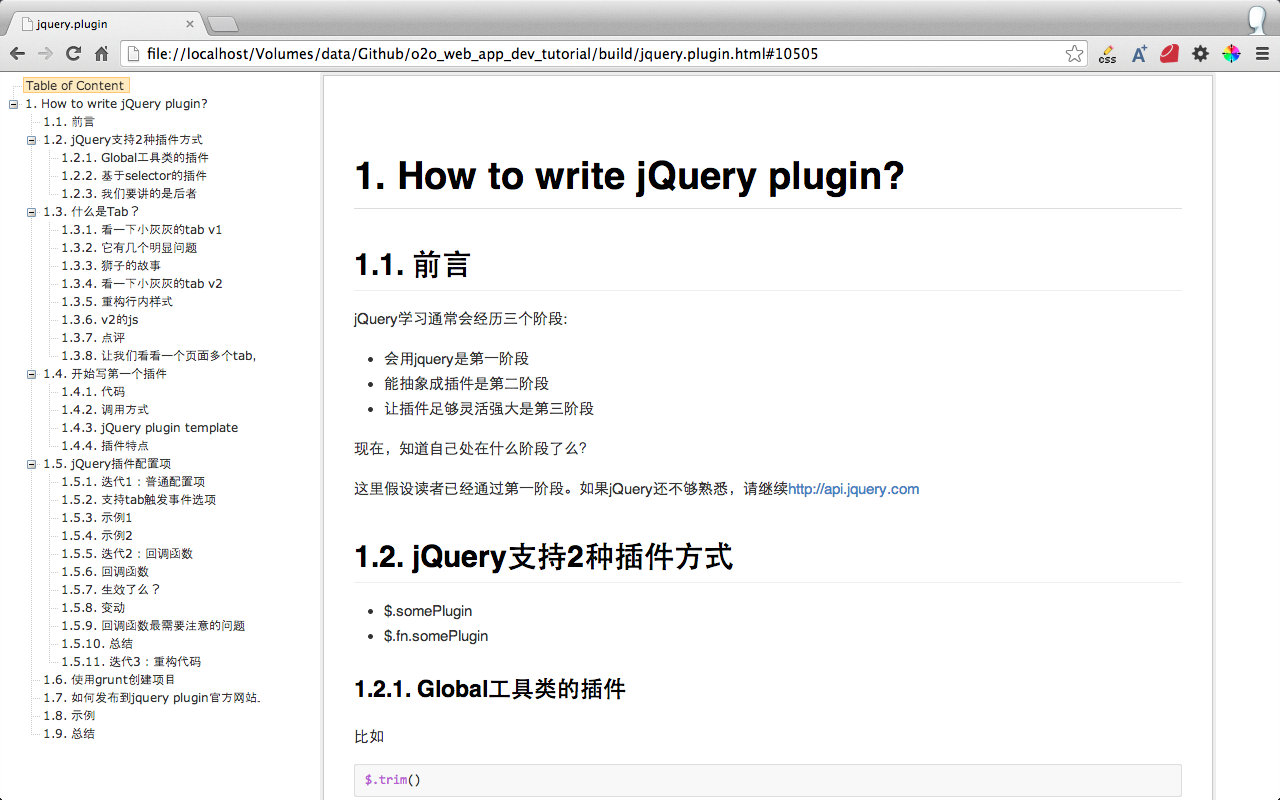Image resolution: width=1280 pixels, height=800 pixels.
Task: Open 1.2.1. Global工具类的插件 in sidebar
Action: 135,158
